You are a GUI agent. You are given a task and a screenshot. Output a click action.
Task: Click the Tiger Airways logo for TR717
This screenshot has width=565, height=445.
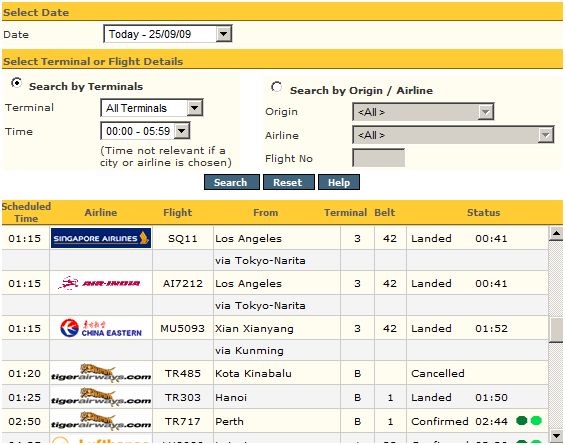tap(101, 421)
